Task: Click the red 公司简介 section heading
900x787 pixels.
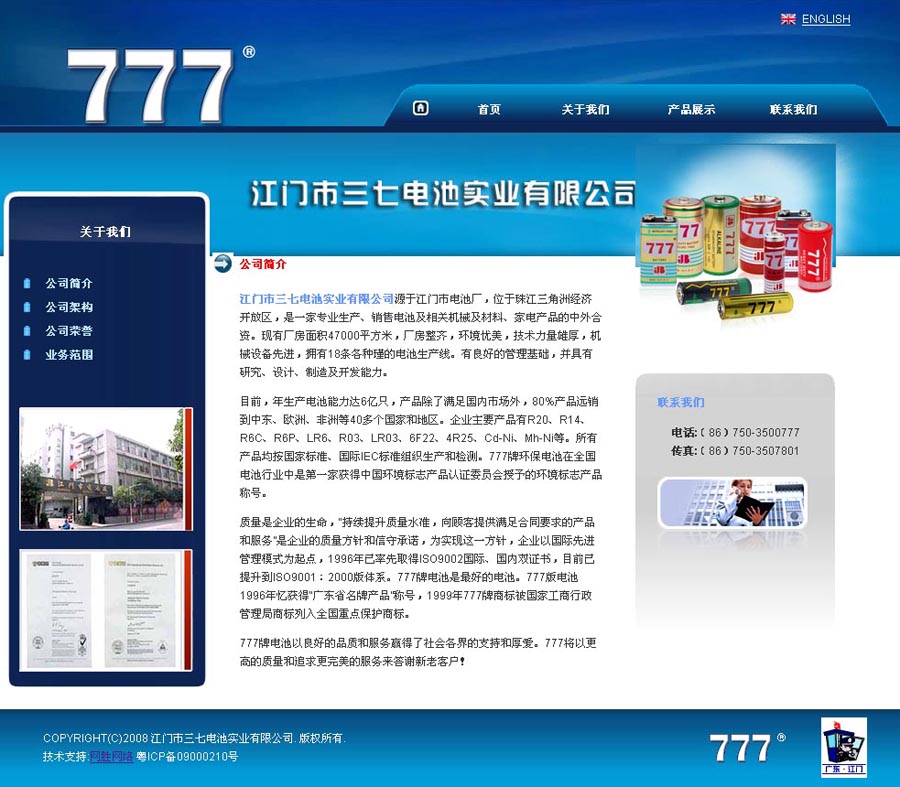Action: coord(262,264)
